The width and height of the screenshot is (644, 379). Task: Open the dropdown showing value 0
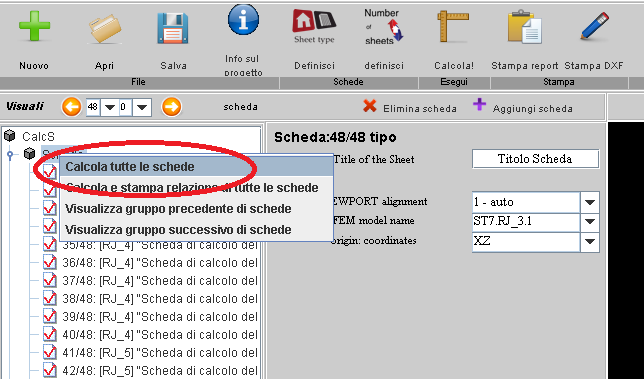click(x=142, y=108)
